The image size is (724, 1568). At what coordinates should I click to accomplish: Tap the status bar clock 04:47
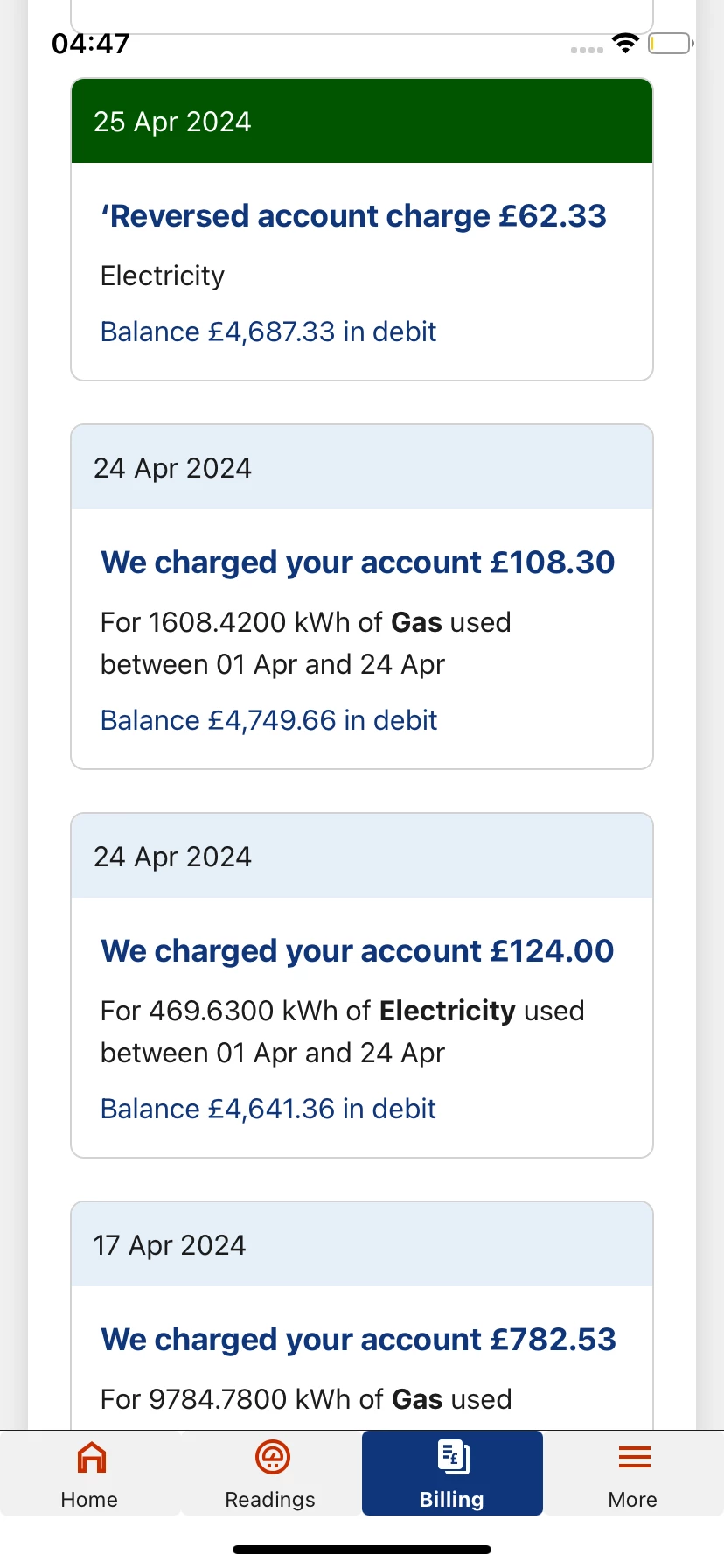[91, 43]
